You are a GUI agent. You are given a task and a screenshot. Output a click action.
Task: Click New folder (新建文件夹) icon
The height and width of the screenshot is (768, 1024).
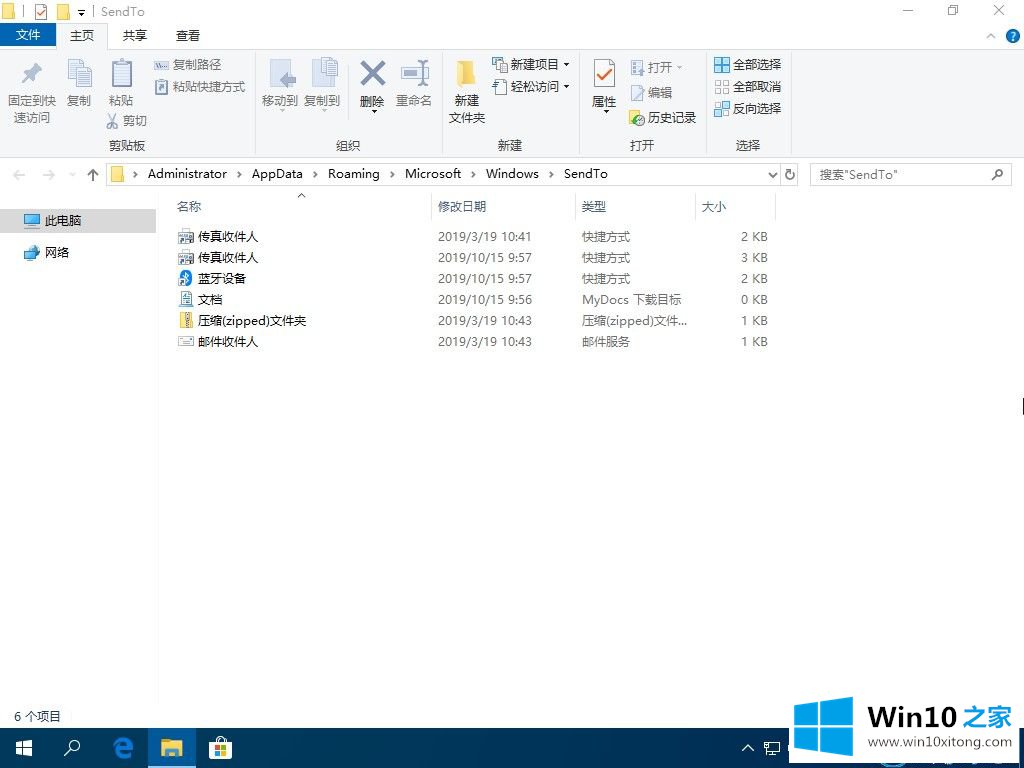[x=466, y=74]
